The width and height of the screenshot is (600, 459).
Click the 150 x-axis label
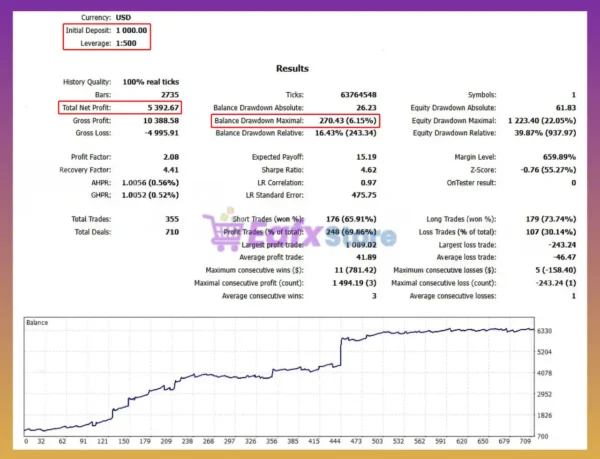point(124,441)
